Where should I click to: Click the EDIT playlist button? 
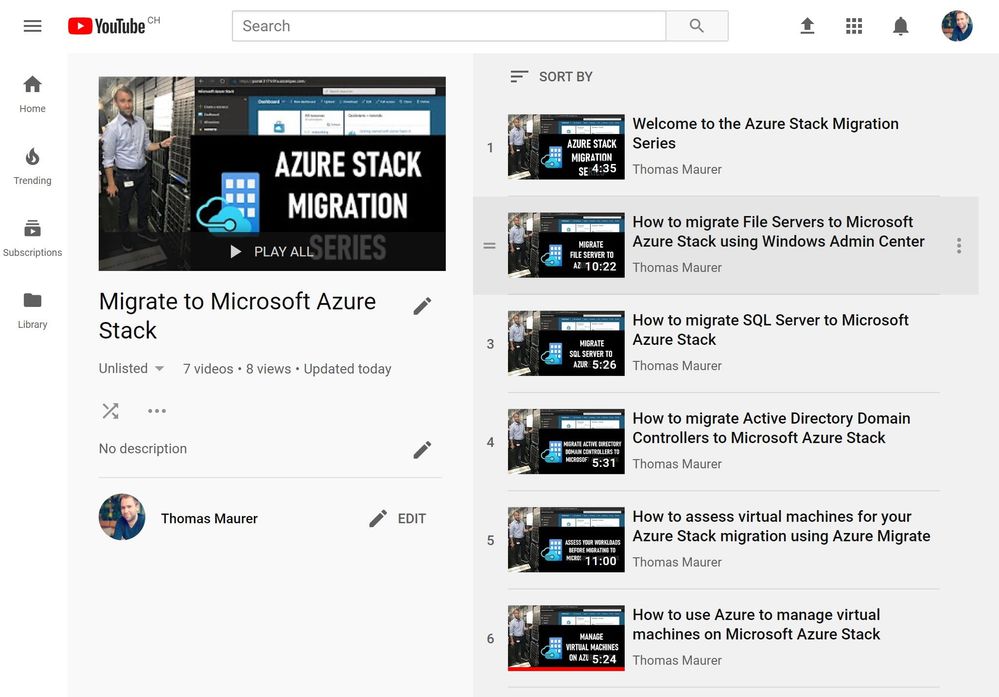pos(398,519)
